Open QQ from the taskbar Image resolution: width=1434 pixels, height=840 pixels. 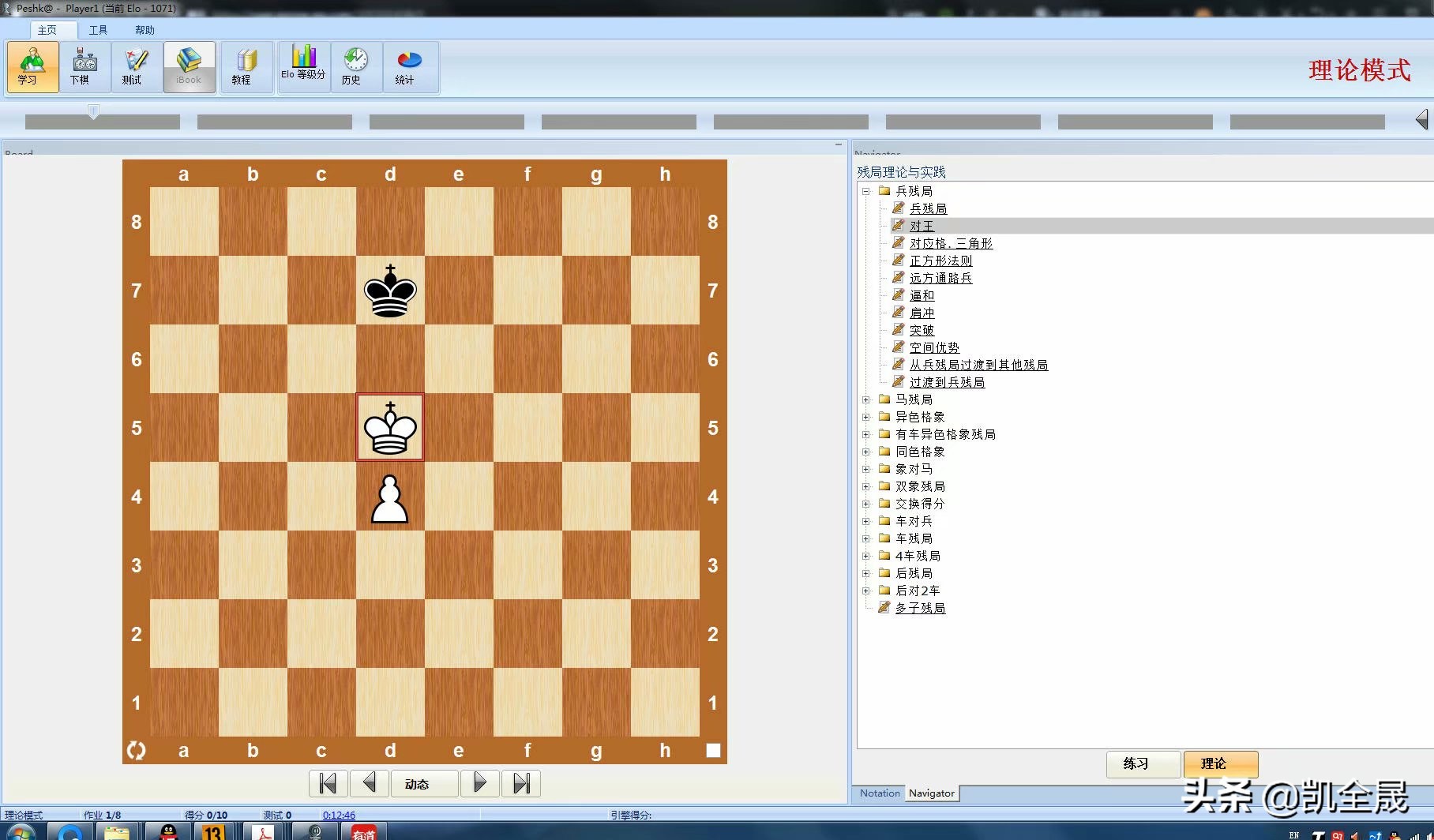pyautogui.click(x=167, y=831)
